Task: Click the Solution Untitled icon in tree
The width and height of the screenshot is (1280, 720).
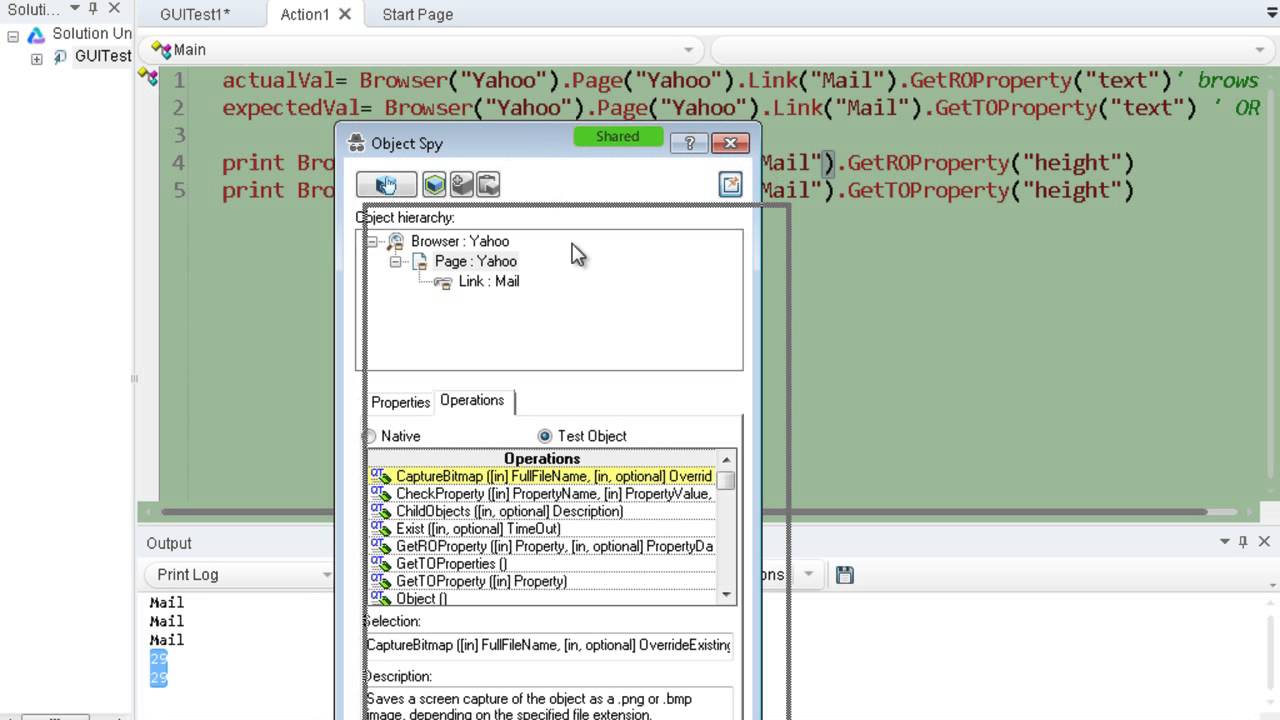Action: pyautogui.click(x=36, y=35)
